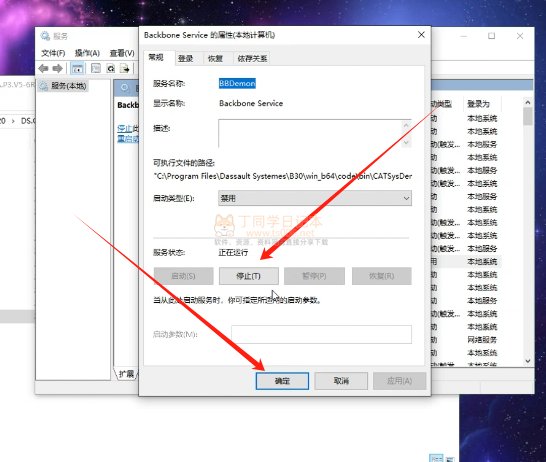Open the 启动类型 dropdown
This screenshot has height=462, width=546.
pos(315,198)
